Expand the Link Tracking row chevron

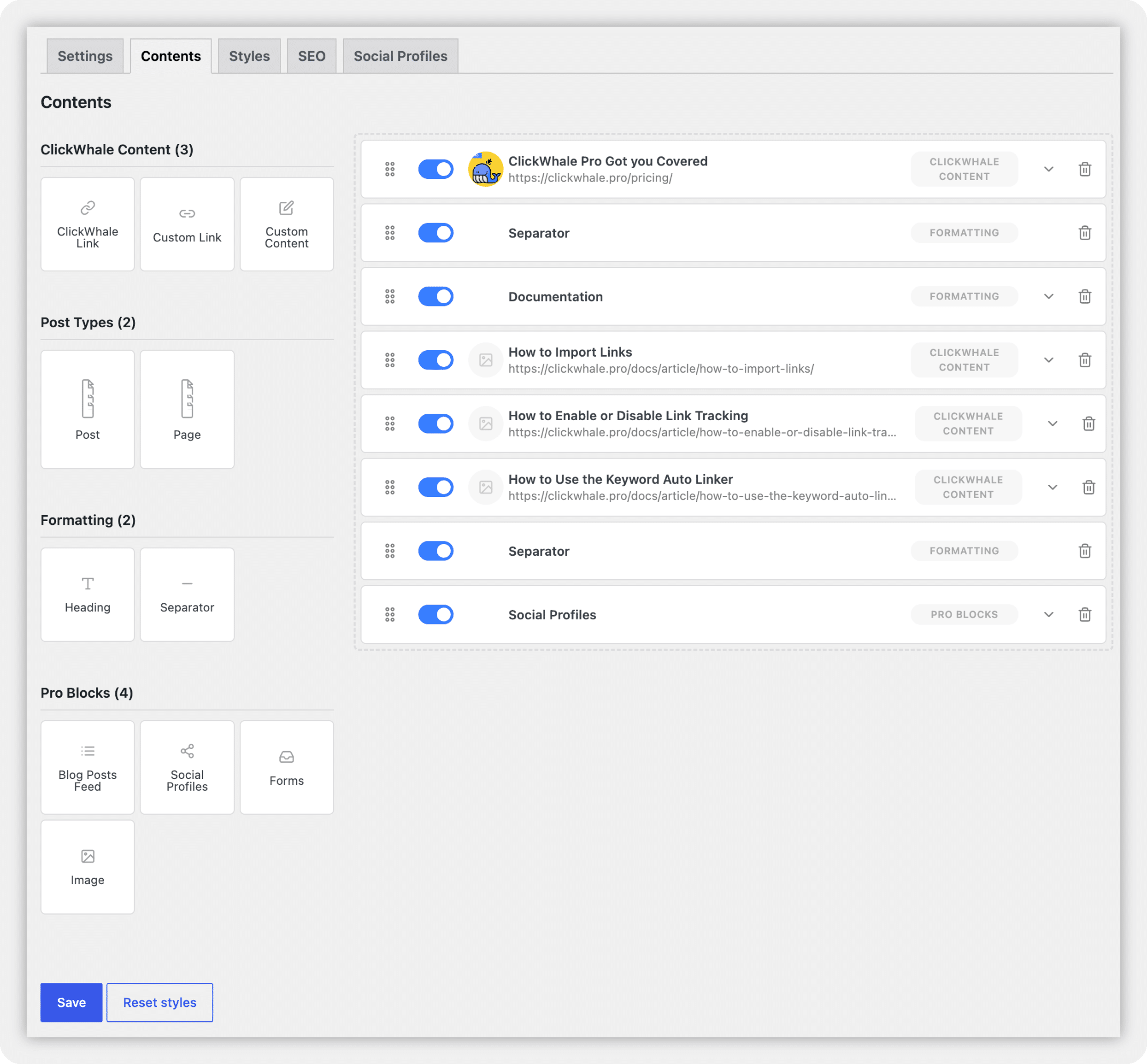coord(1052,424)
